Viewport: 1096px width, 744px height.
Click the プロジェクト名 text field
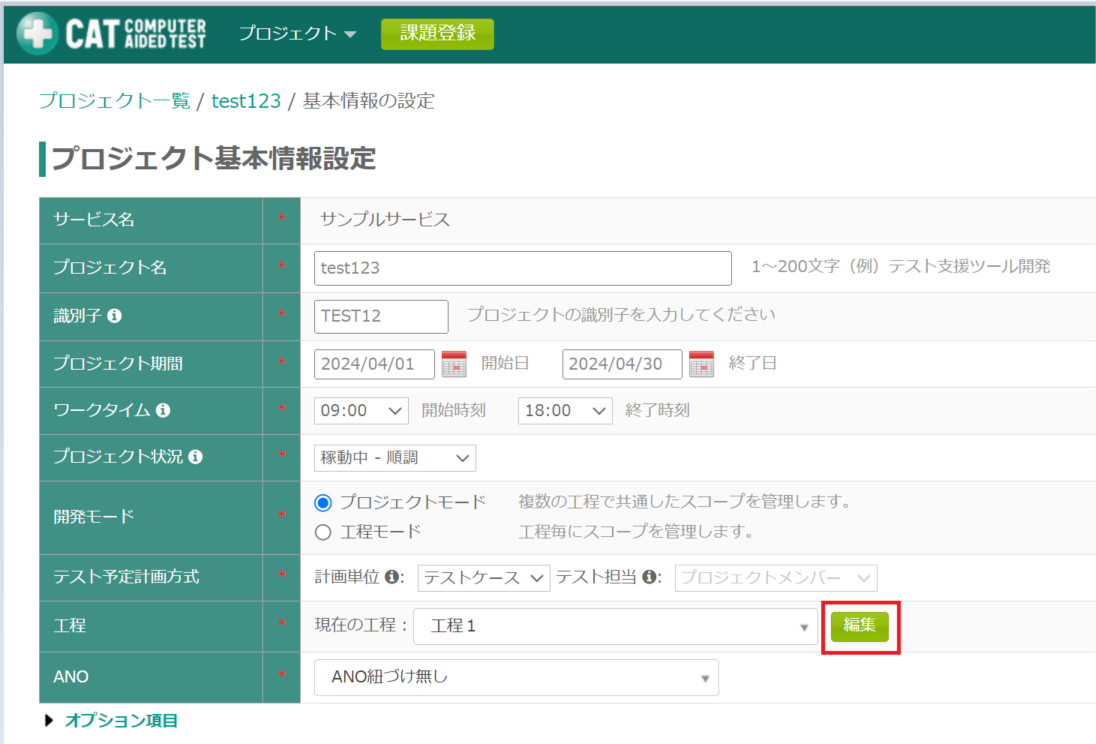pyautogui.click(x=523, y=268)
